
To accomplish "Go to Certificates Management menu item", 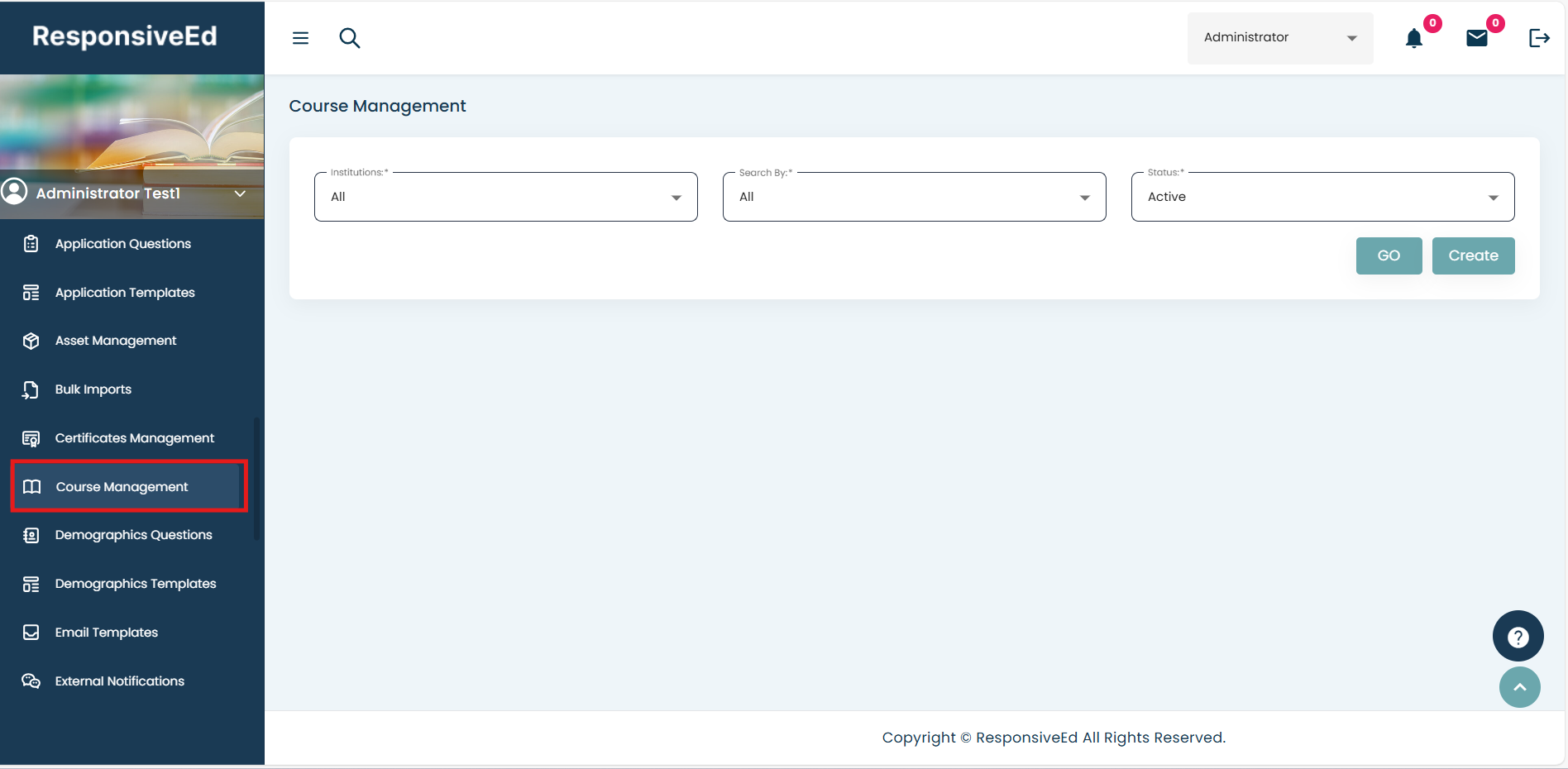I will 134,438.
